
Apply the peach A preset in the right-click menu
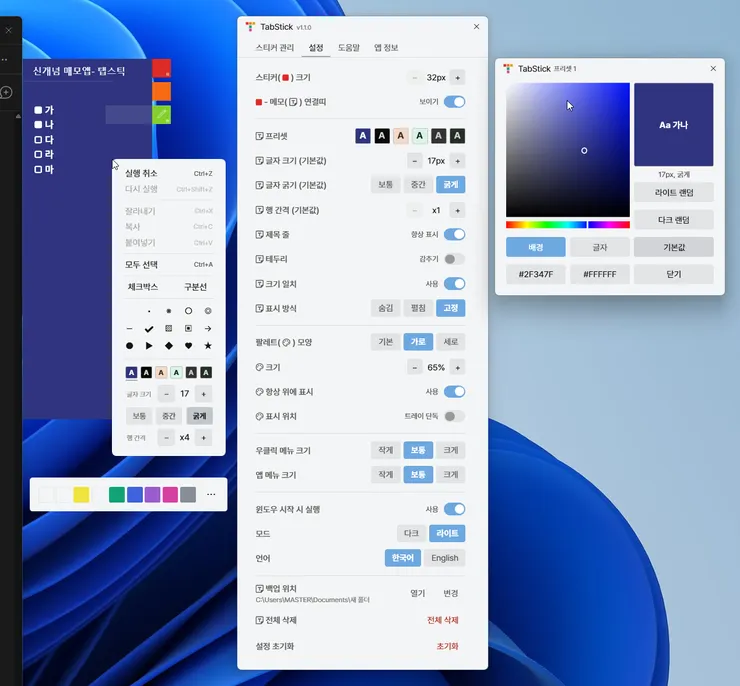pyautogui.click(x=161, y=373)
